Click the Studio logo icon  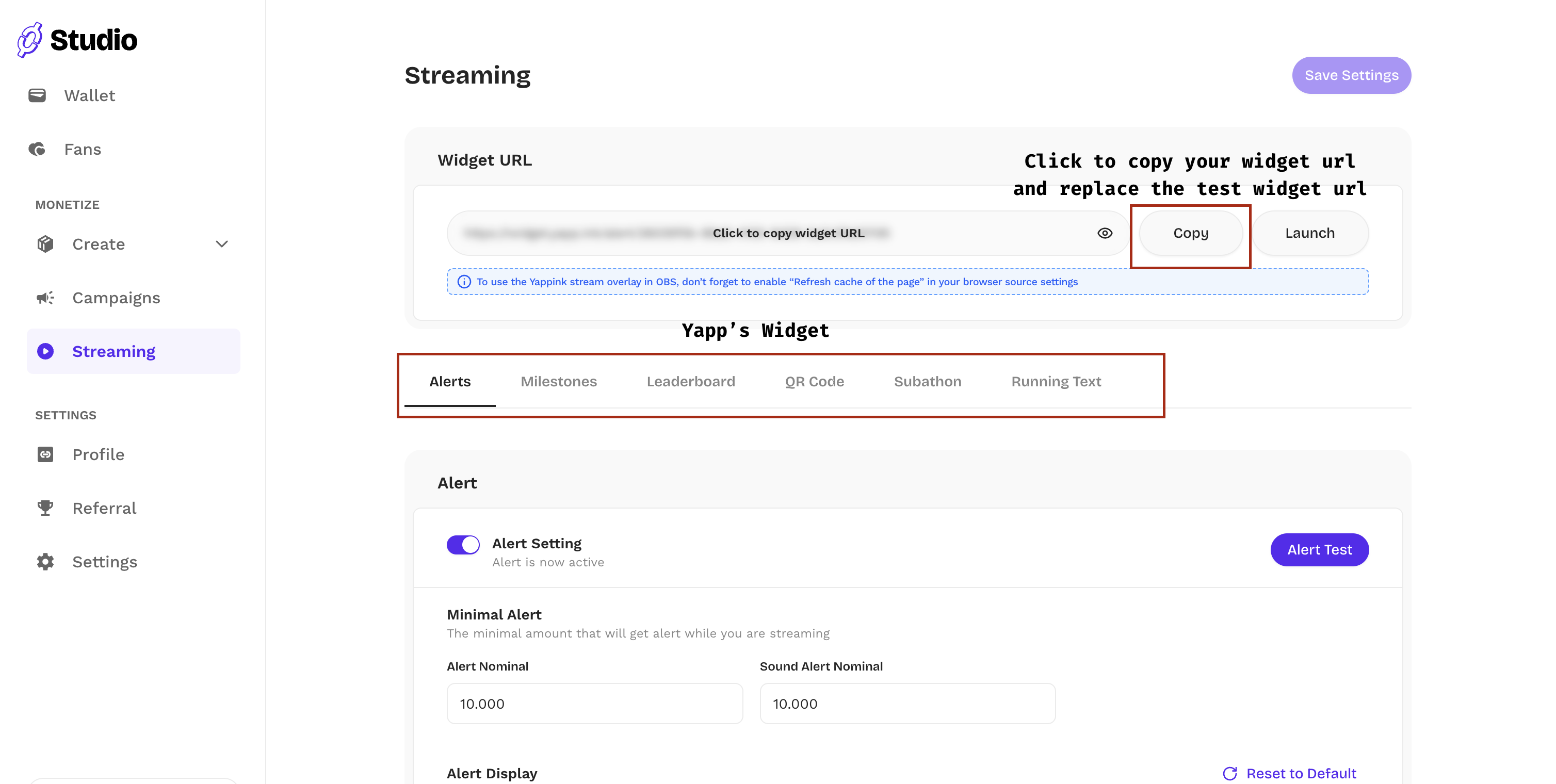pyautogui.click(x=29, y=40)
